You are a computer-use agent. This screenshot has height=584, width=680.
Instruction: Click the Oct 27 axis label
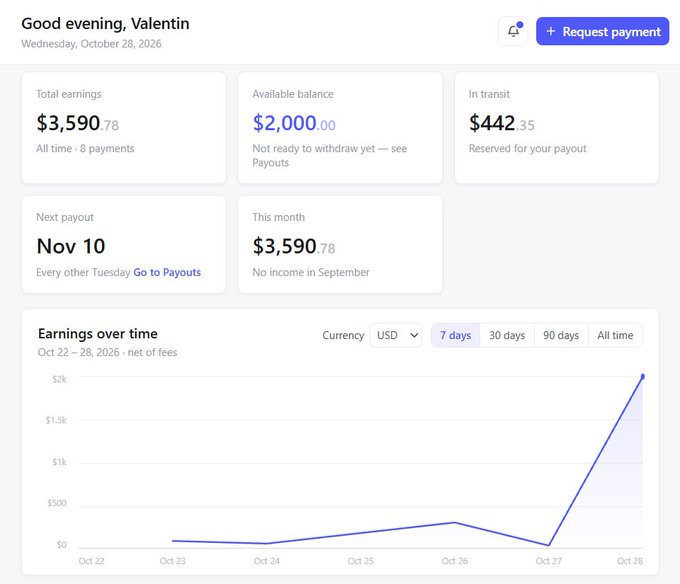click(549, 561)
